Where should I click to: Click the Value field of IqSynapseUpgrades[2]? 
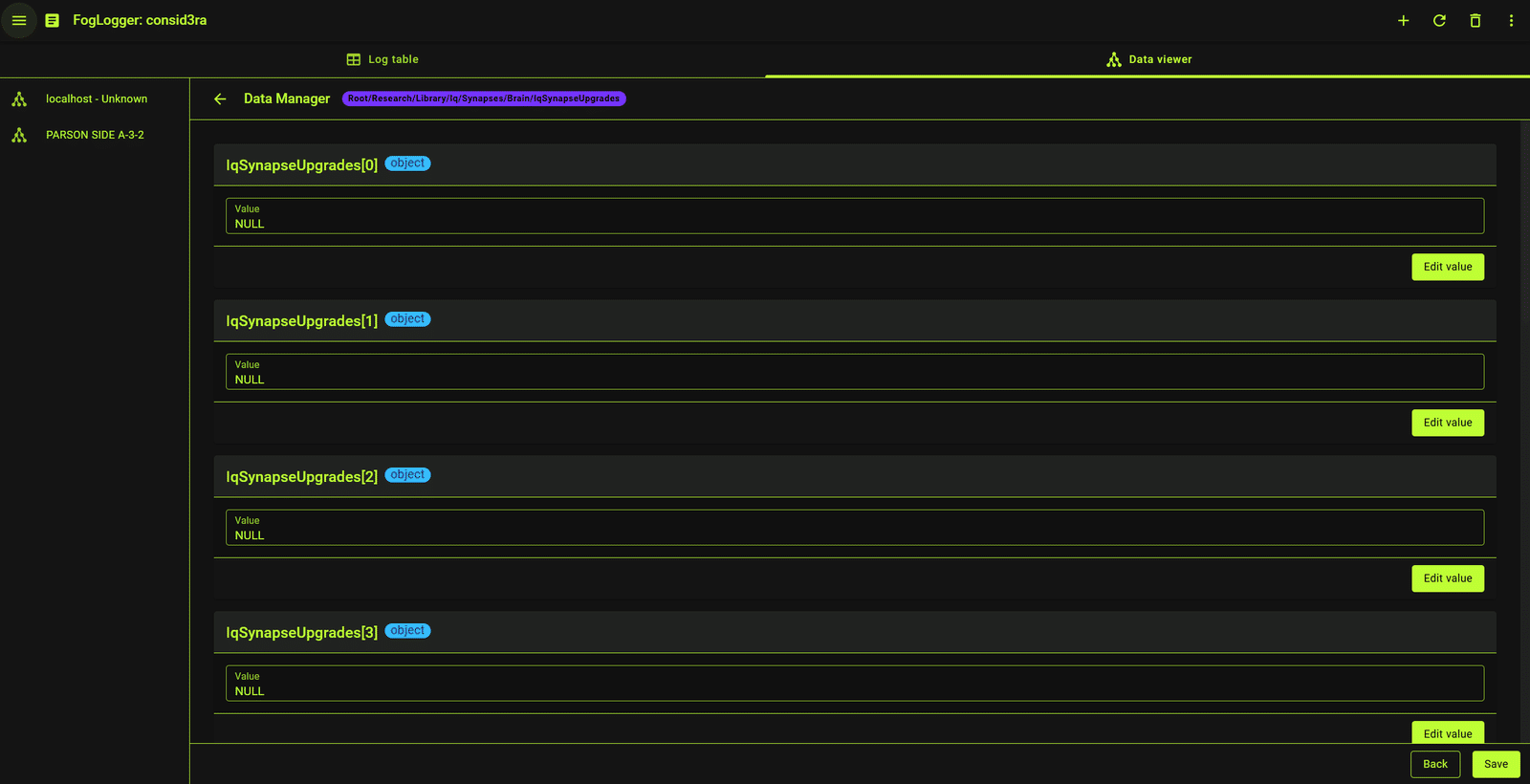click(x=855, y=528)
